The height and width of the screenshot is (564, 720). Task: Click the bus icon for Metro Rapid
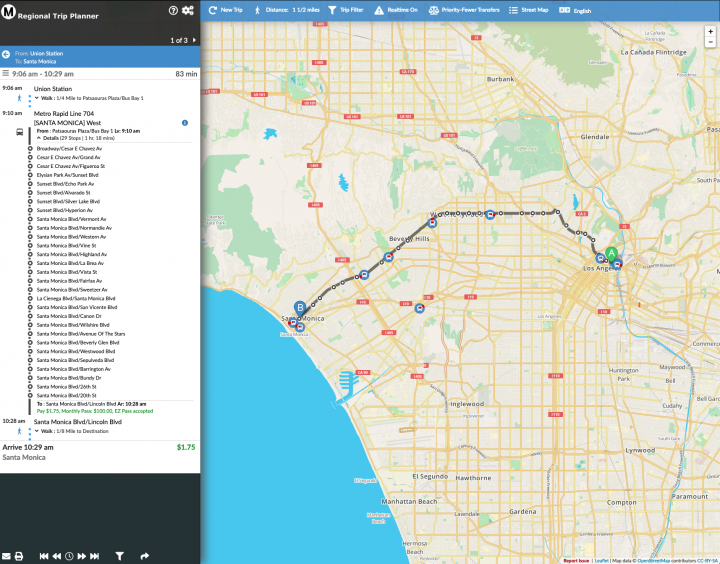[19, 132]
